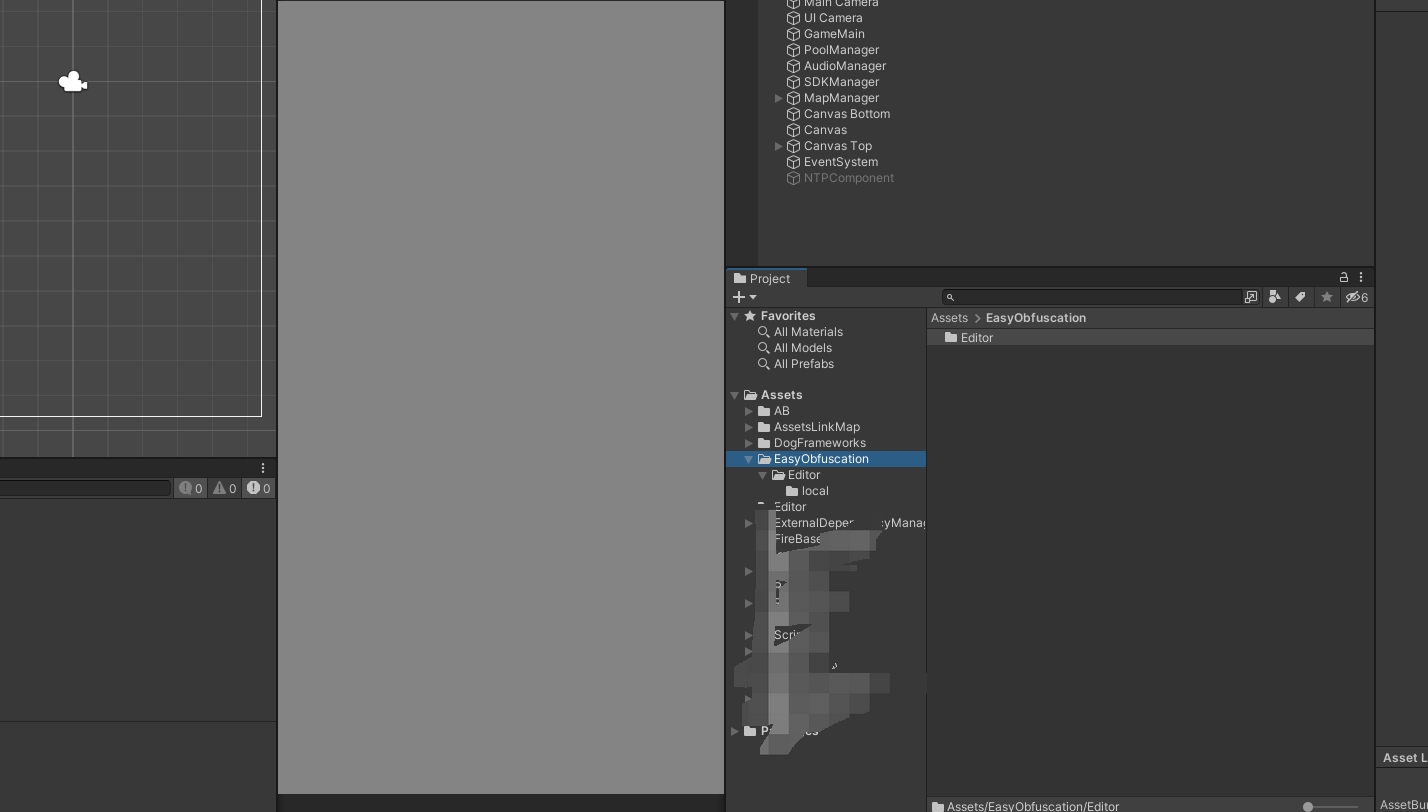Click the PoolManager object cube icon
1428x812 pixels.
pyautogui.click(x=793, y=50)
